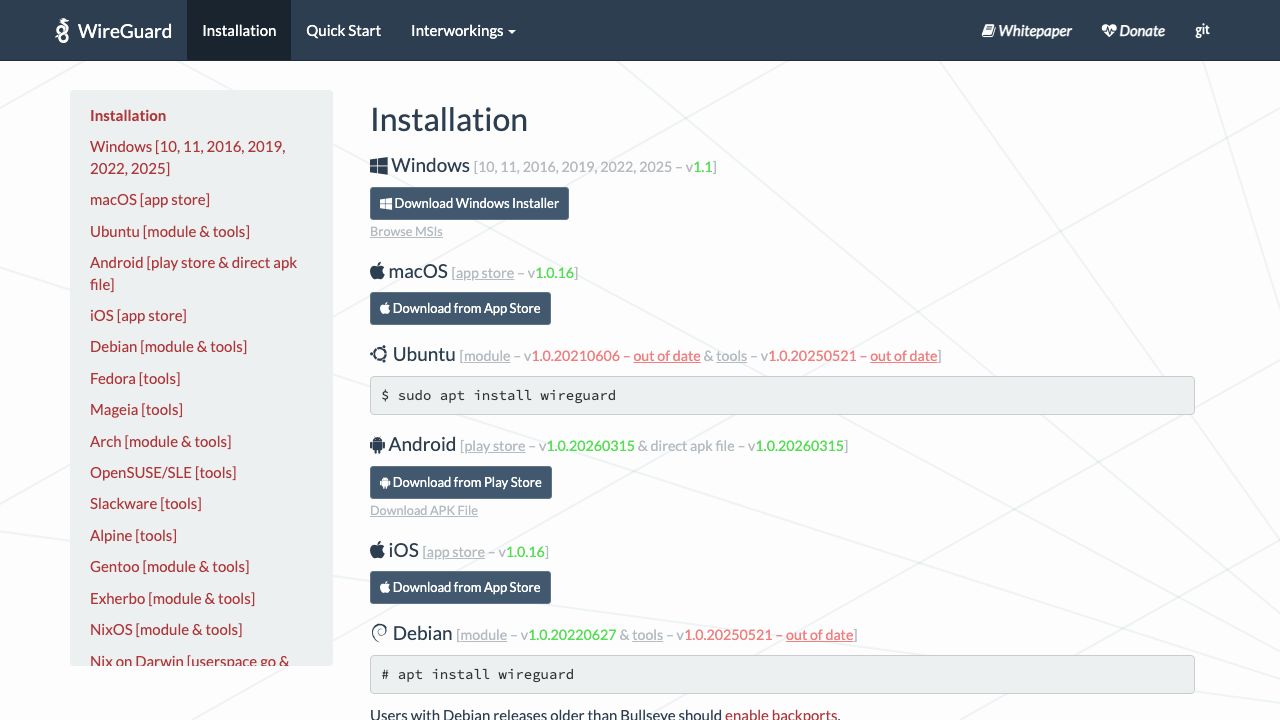Click Ubuntu module out of date link
This screenshot has height=720, width=1280.
click(x=667, y=356)
